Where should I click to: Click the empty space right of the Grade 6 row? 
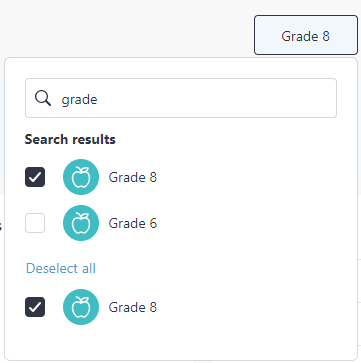[253, 223]
